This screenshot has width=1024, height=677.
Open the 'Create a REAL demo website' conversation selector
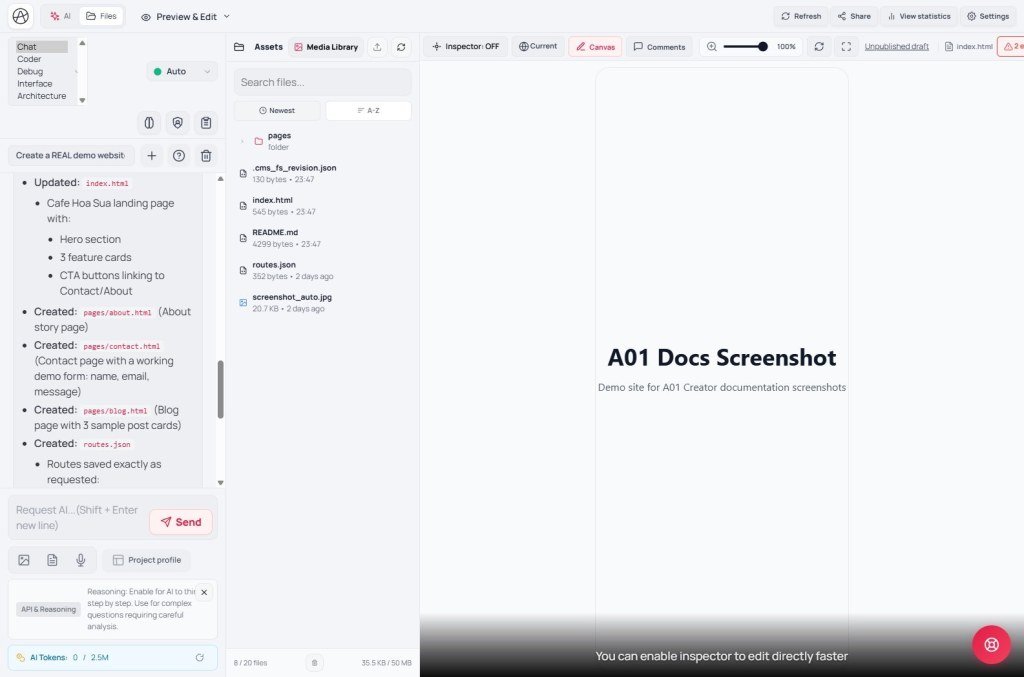[x=71, y=155]
